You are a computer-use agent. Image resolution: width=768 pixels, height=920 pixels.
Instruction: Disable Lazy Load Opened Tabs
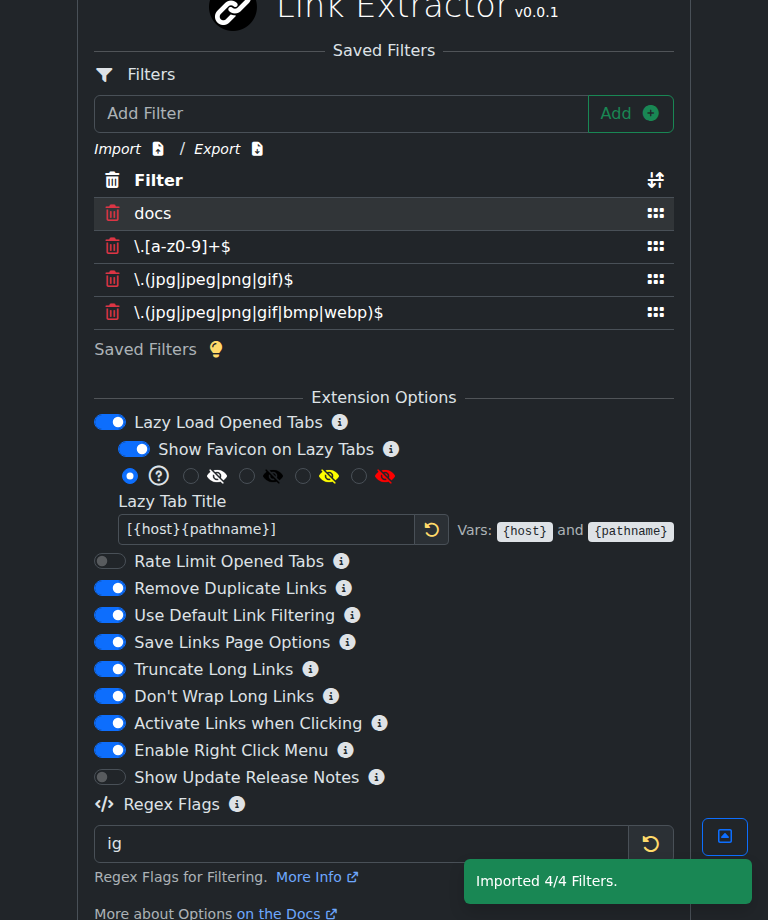[x=109, y=422]
